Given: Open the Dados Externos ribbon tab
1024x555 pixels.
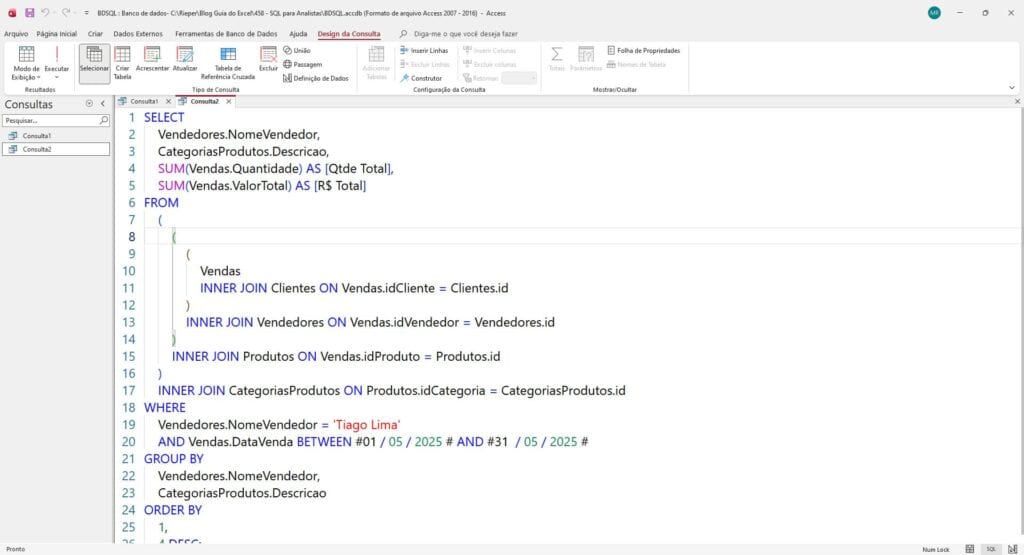Looking at the screenshot, I should pos(136,34).
